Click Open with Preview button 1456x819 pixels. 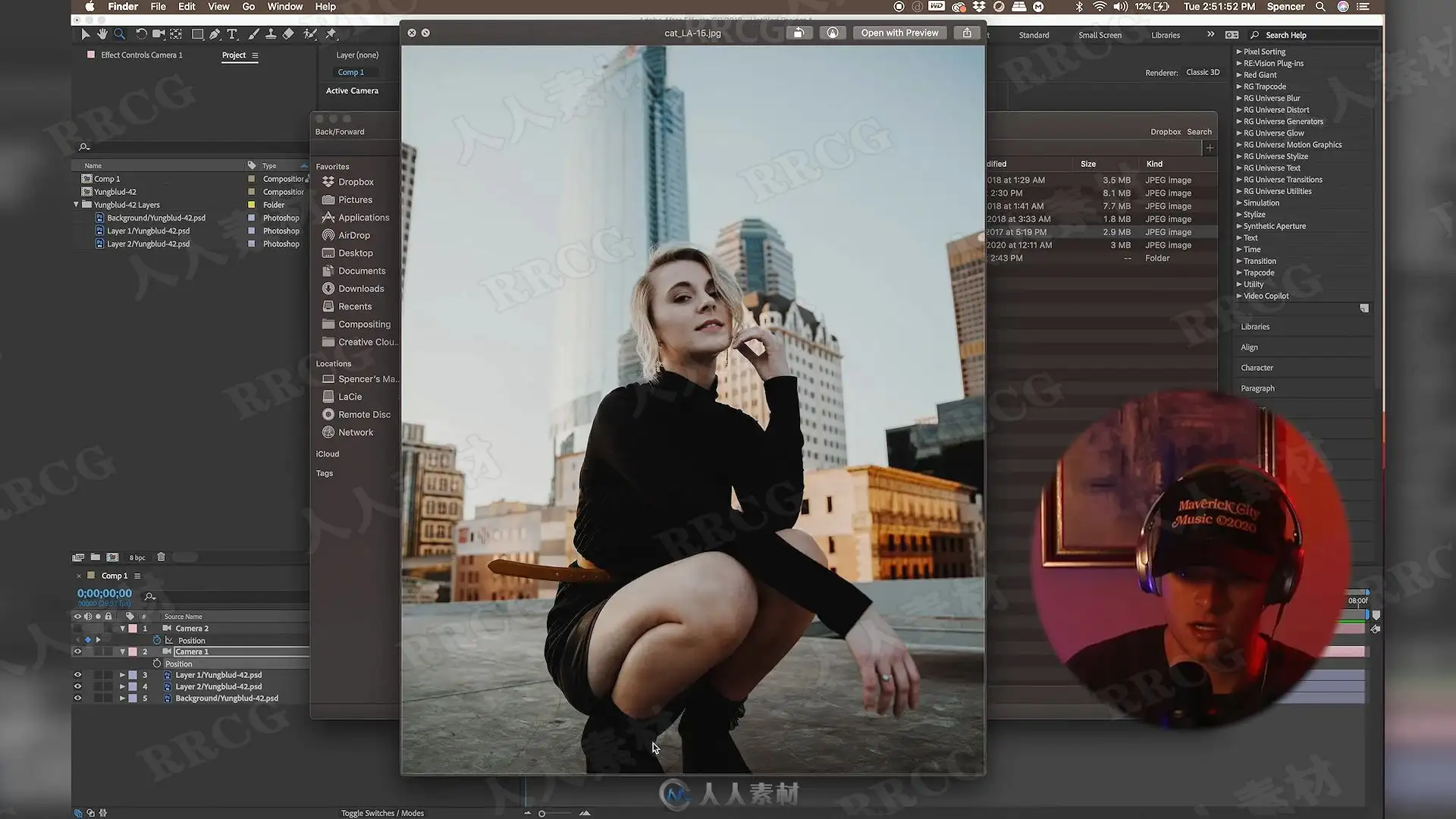899,33
